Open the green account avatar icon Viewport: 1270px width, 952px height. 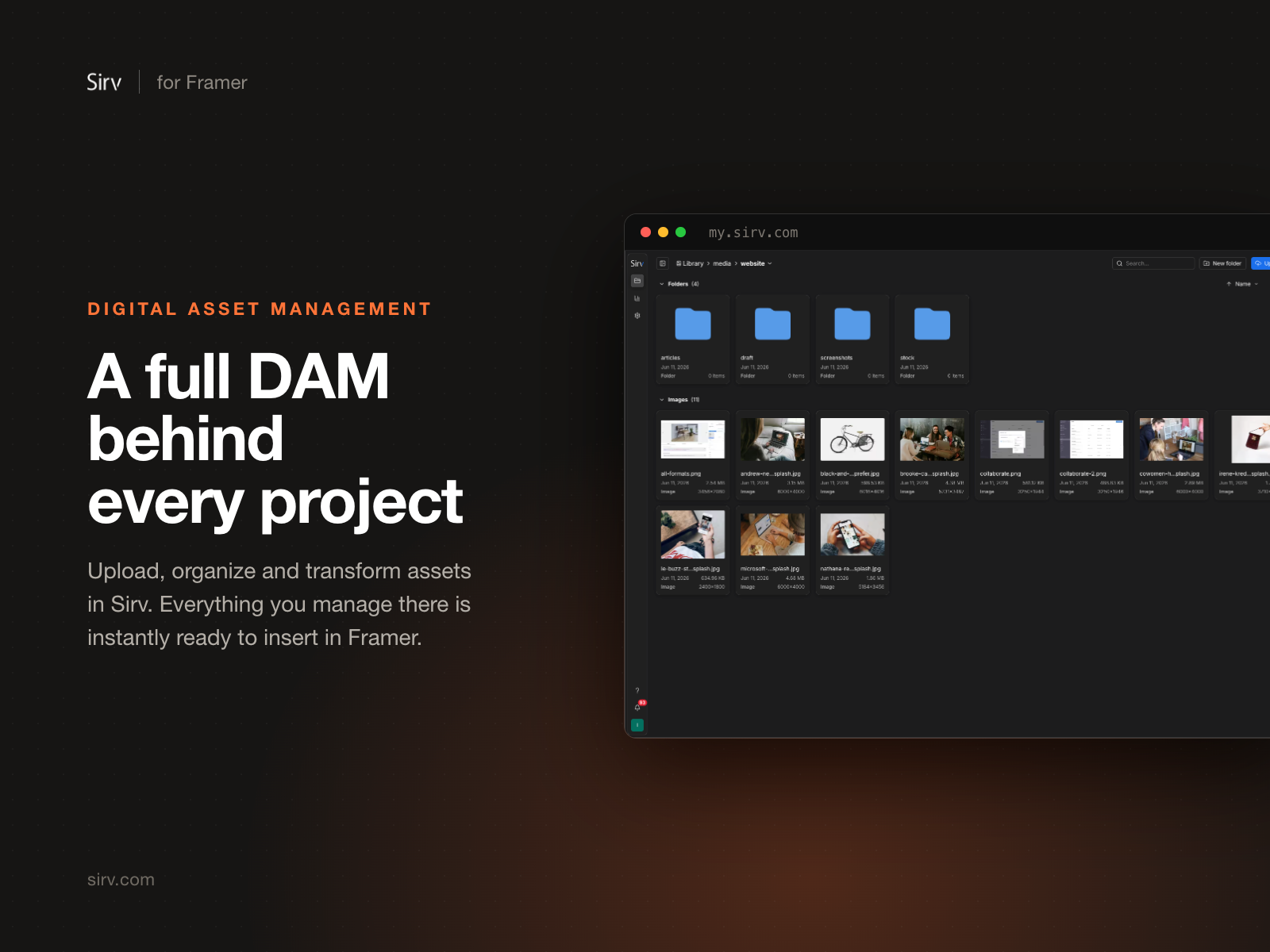point(637,725)
